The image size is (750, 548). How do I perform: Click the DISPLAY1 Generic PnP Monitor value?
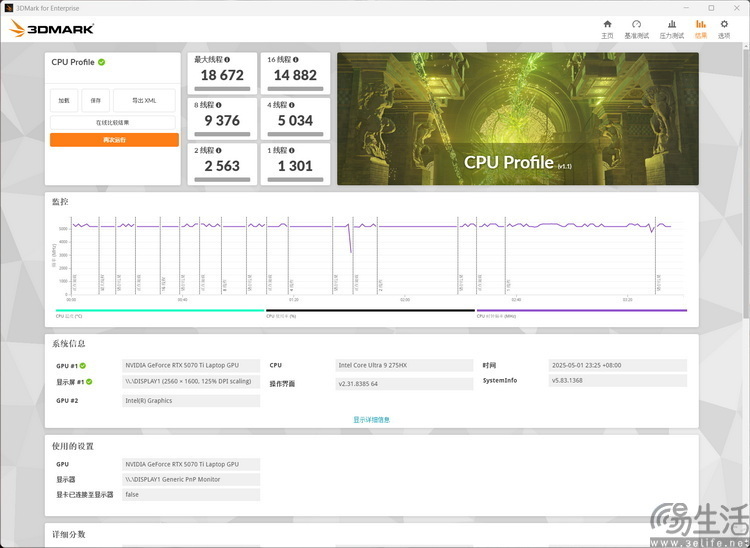(191, 479)
